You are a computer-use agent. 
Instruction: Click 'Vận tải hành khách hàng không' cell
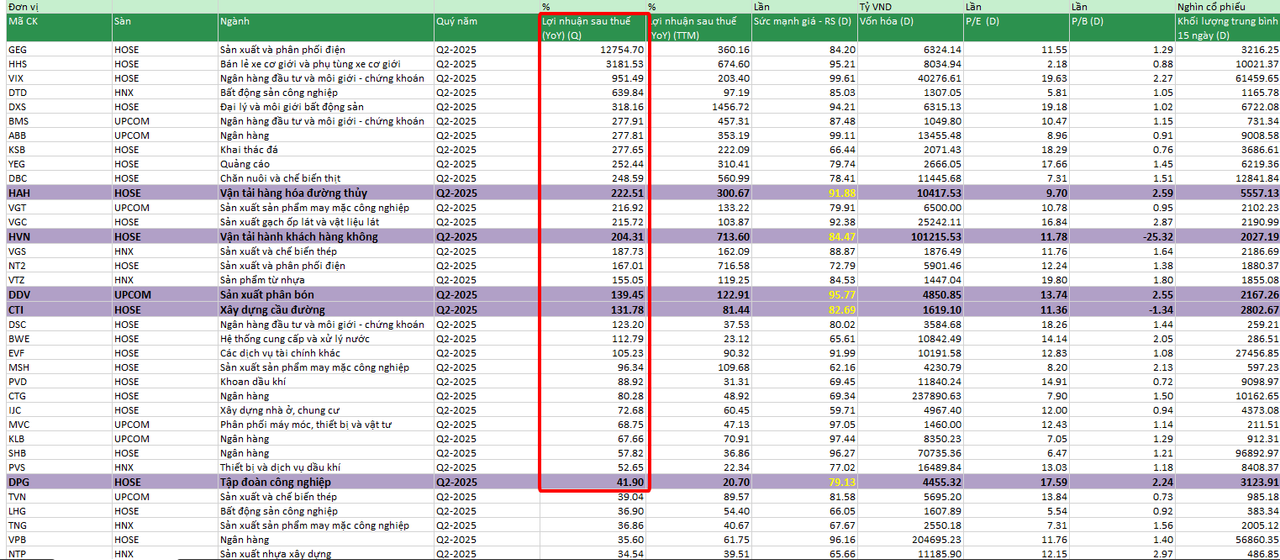tap(299, 236)
